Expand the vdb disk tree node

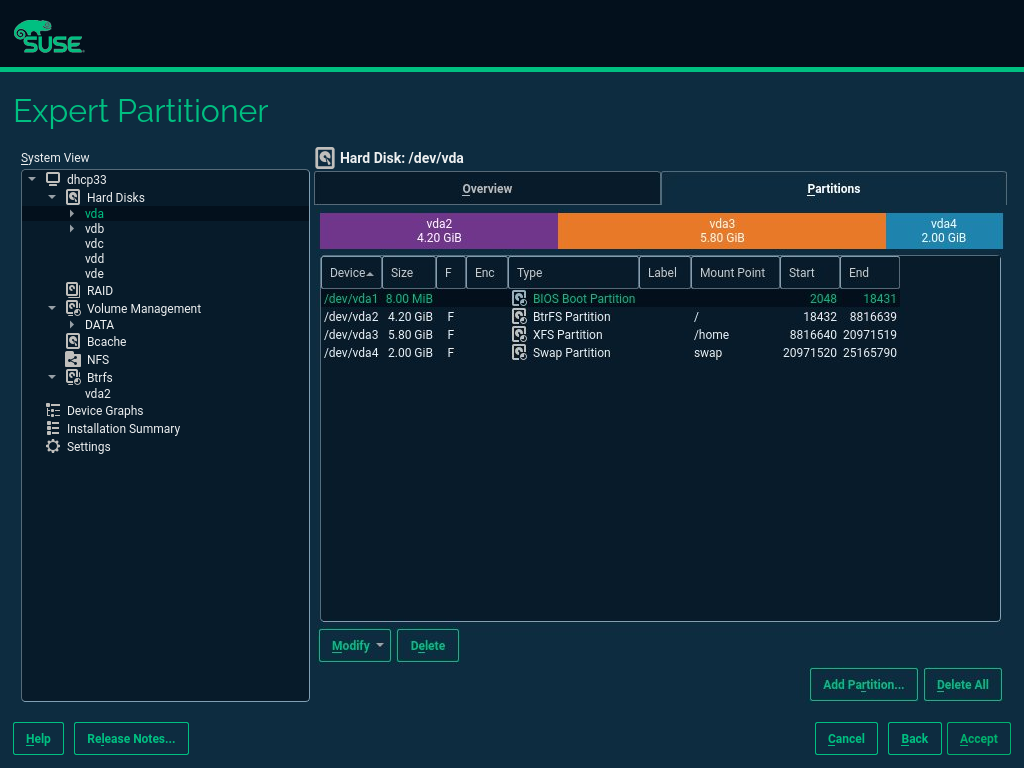72,229
